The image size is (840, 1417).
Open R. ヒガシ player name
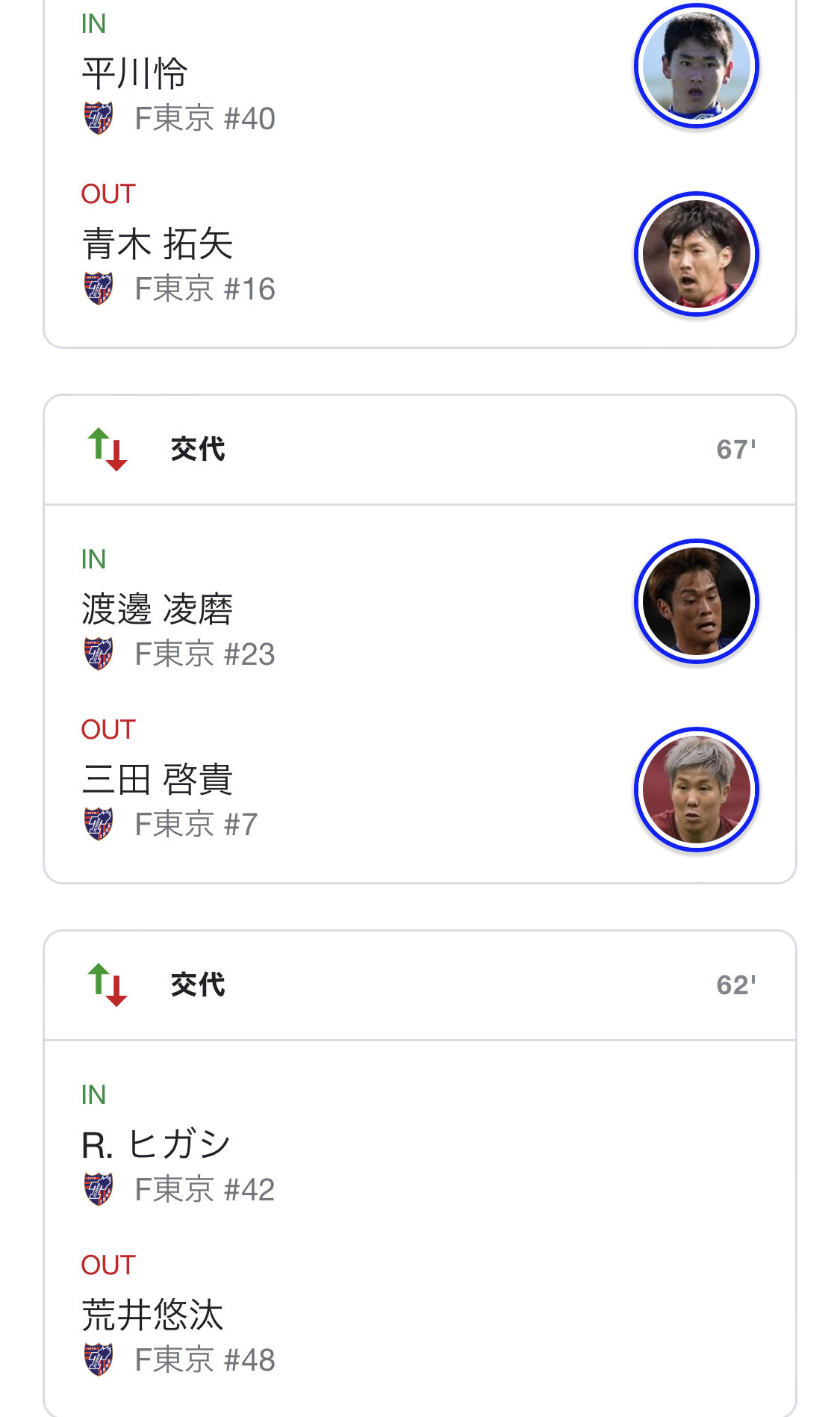[x=156, y=1145]
